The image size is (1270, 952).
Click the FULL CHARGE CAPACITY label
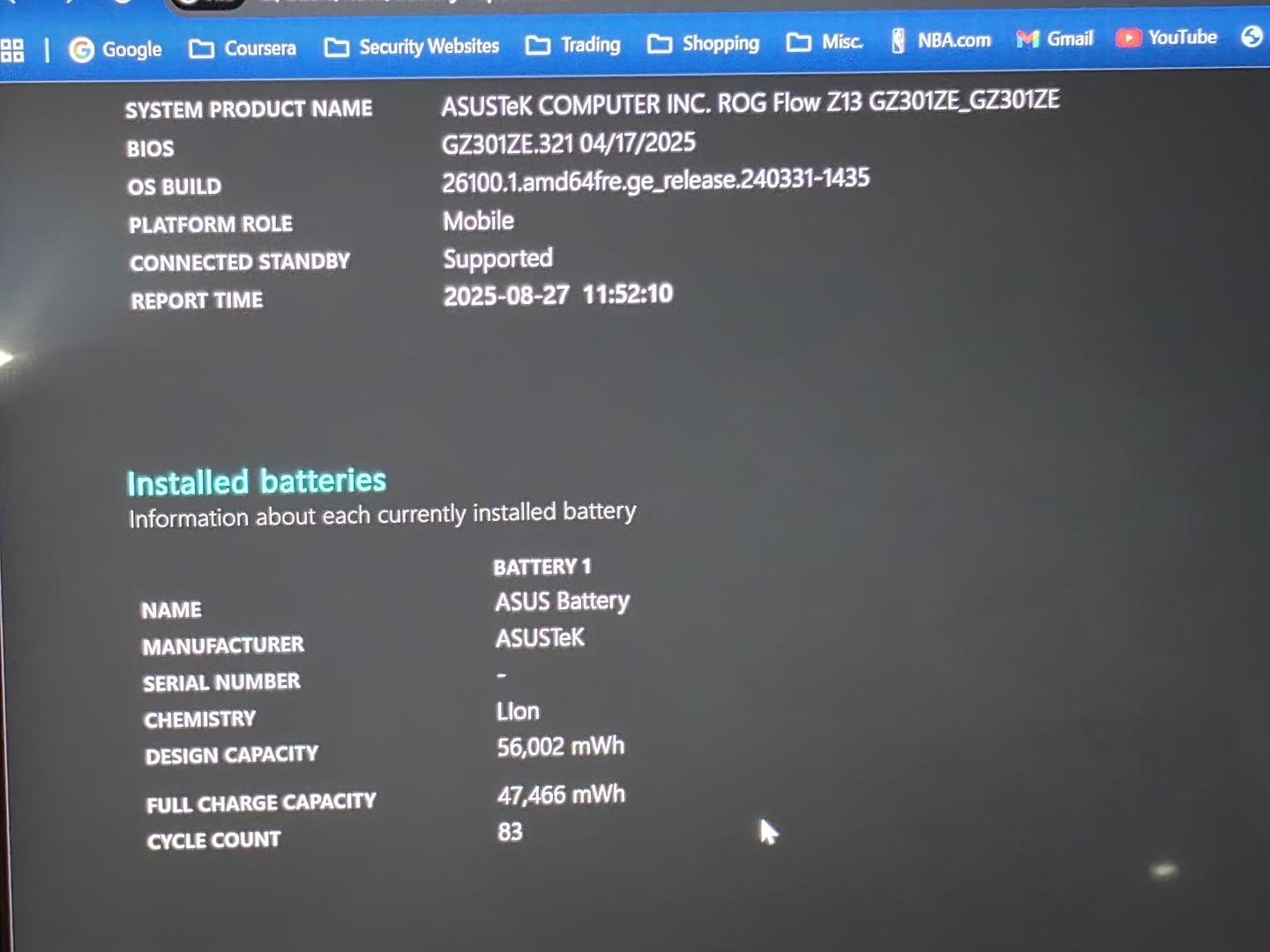pyautogui.click(x=261, y=803)
